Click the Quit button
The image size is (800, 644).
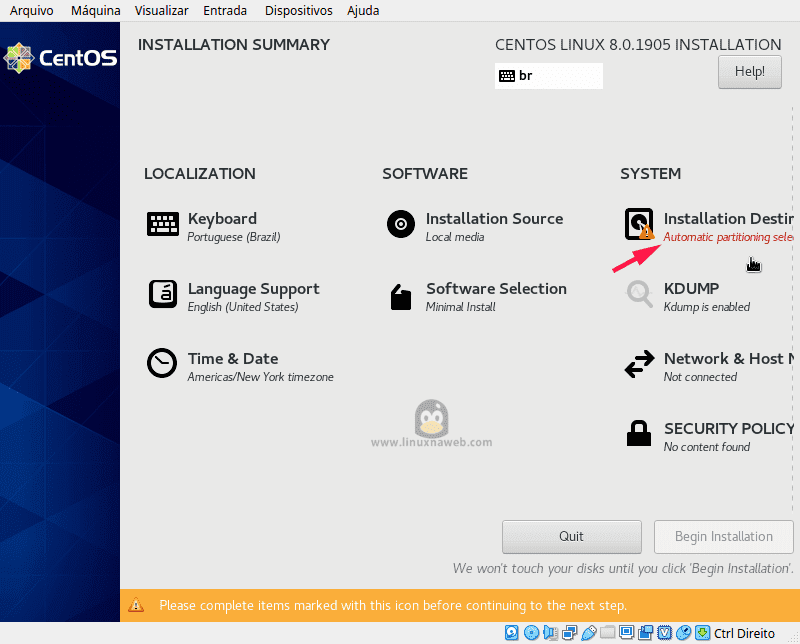(571, 536)
